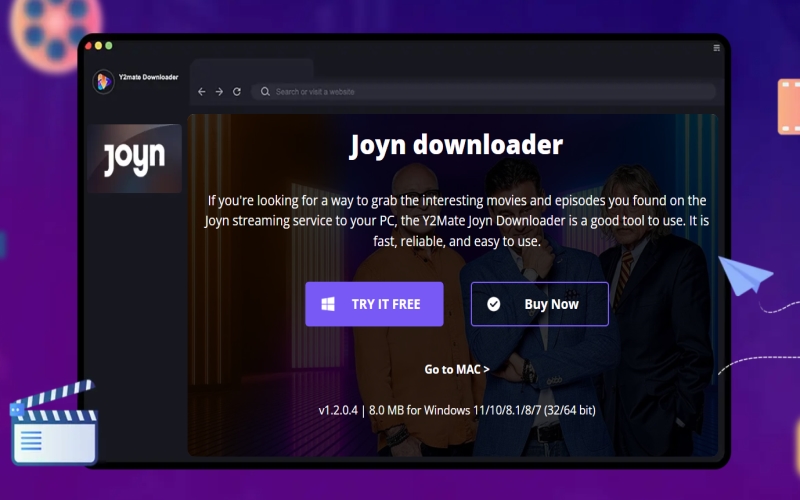Viewport: 800px width, 500px height.
Task: Minimize the window with yellow button
Action: [x=98, y=46]
